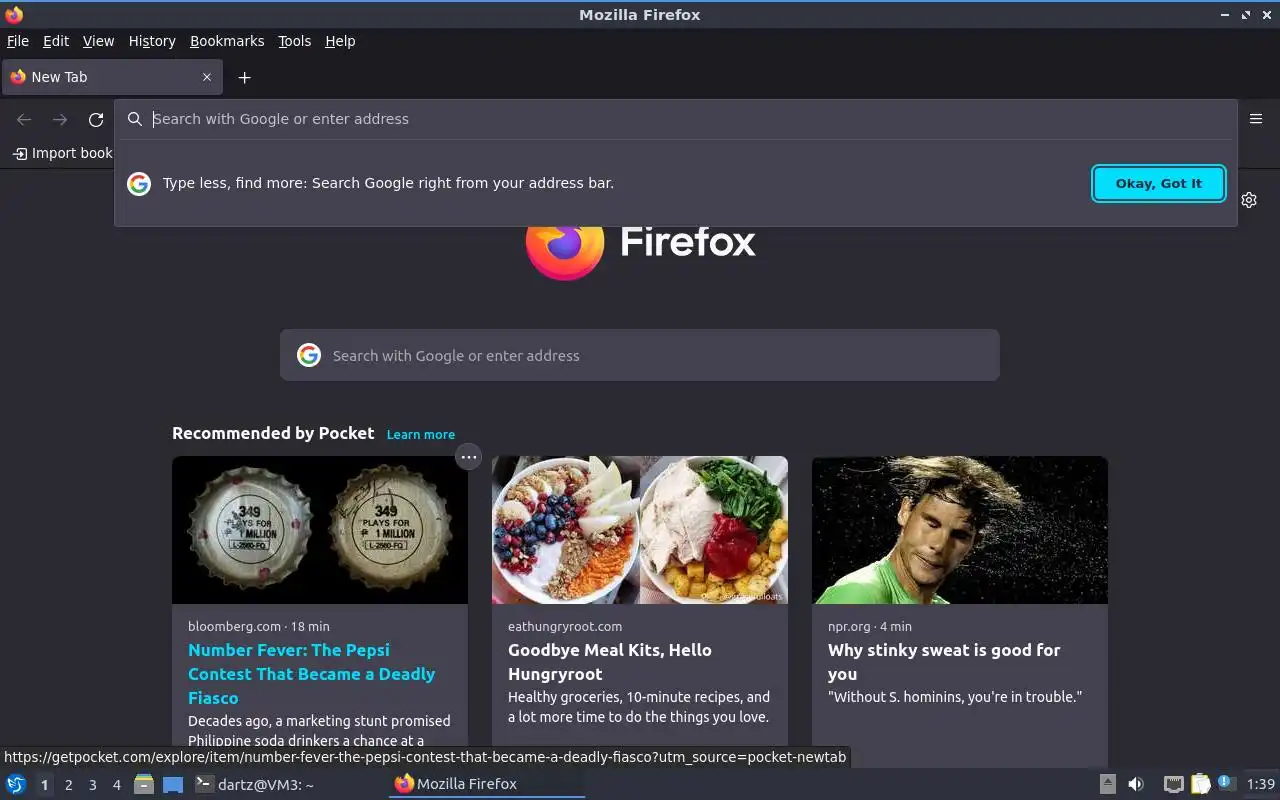Screen dimensions: 1280x800
Task: Open the Tools menu
Action: tap(295, 41)
